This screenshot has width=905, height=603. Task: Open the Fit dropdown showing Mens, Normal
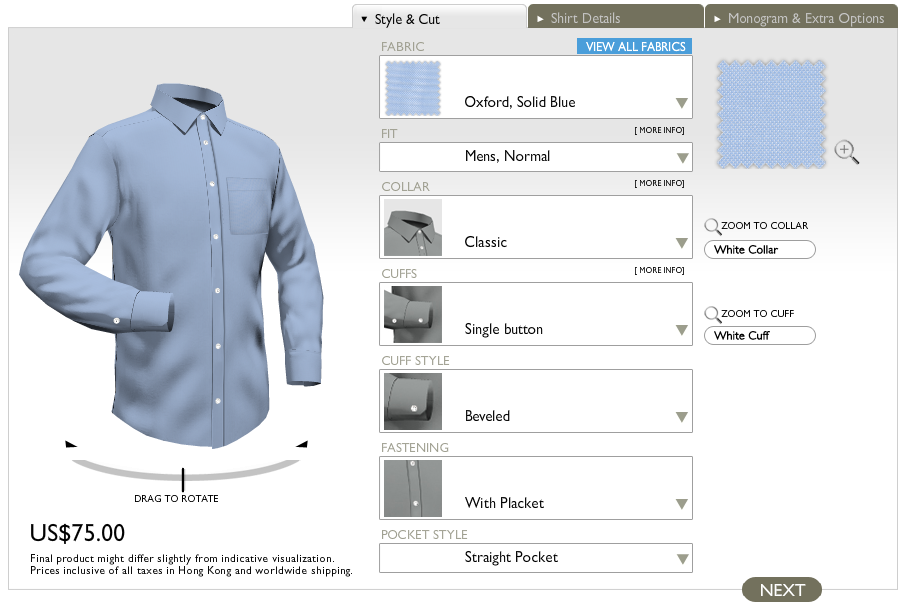click(536, 157)
